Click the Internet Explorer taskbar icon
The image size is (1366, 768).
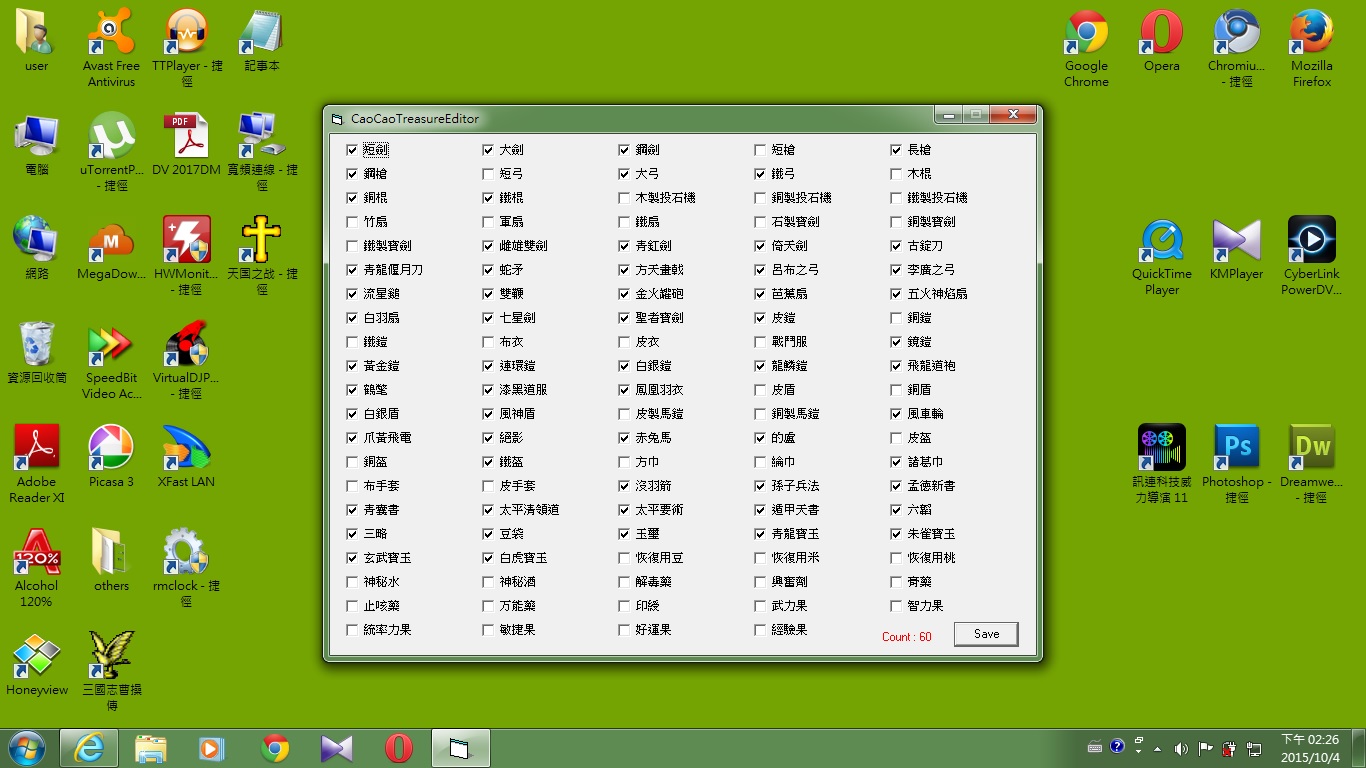pyautogui.click(x=89, y=748)
